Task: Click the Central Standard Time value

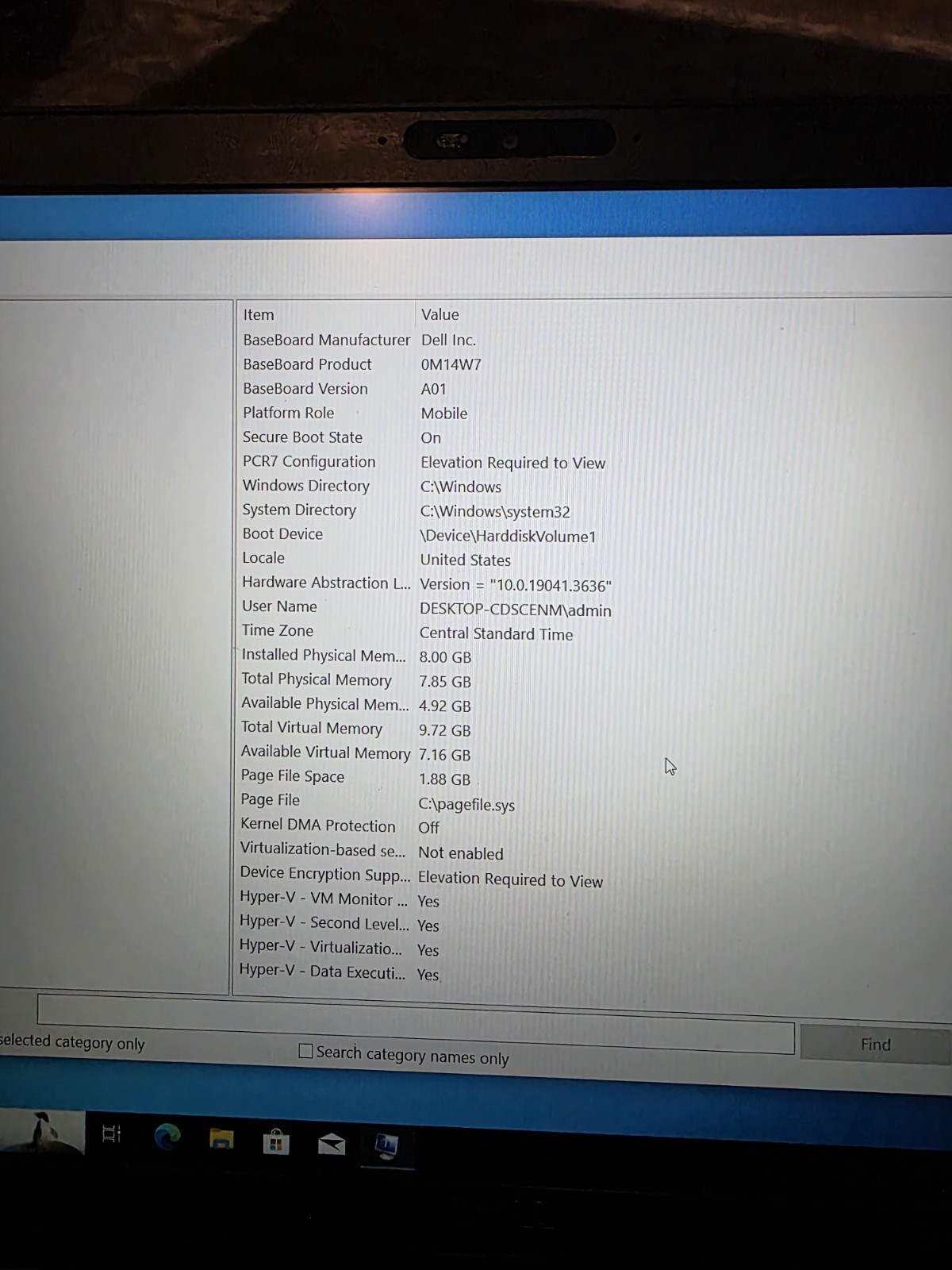Action: (x=496, y=634)
